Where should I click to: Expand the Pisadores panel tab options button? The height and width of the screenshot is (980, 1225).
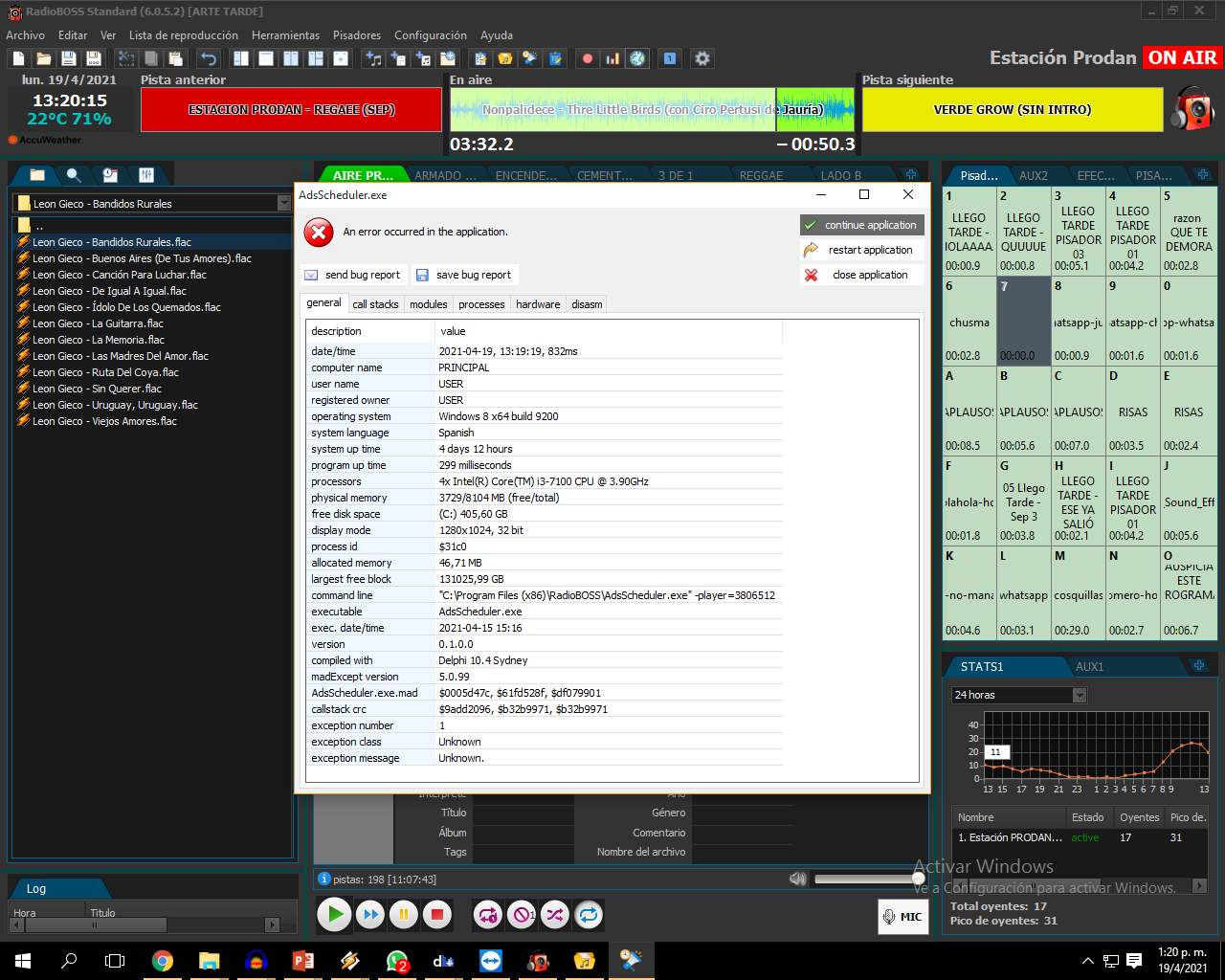pos(1202,175)
